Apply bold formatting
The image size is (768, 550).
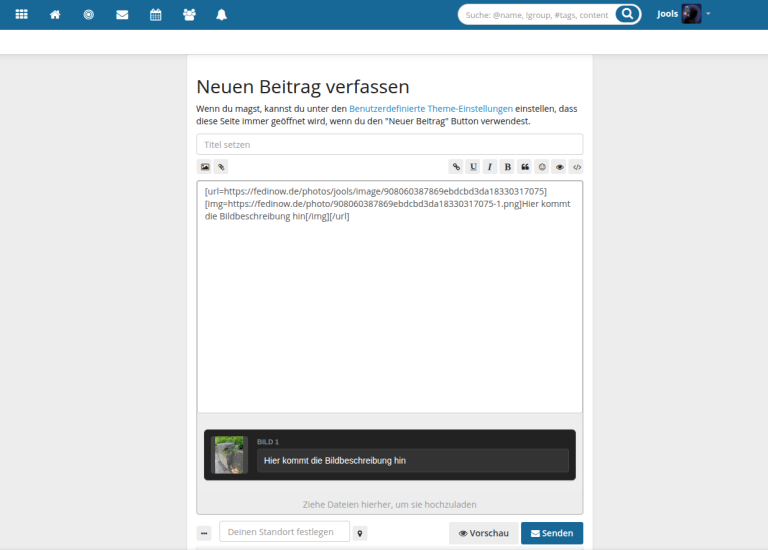[x=507, y=167]
